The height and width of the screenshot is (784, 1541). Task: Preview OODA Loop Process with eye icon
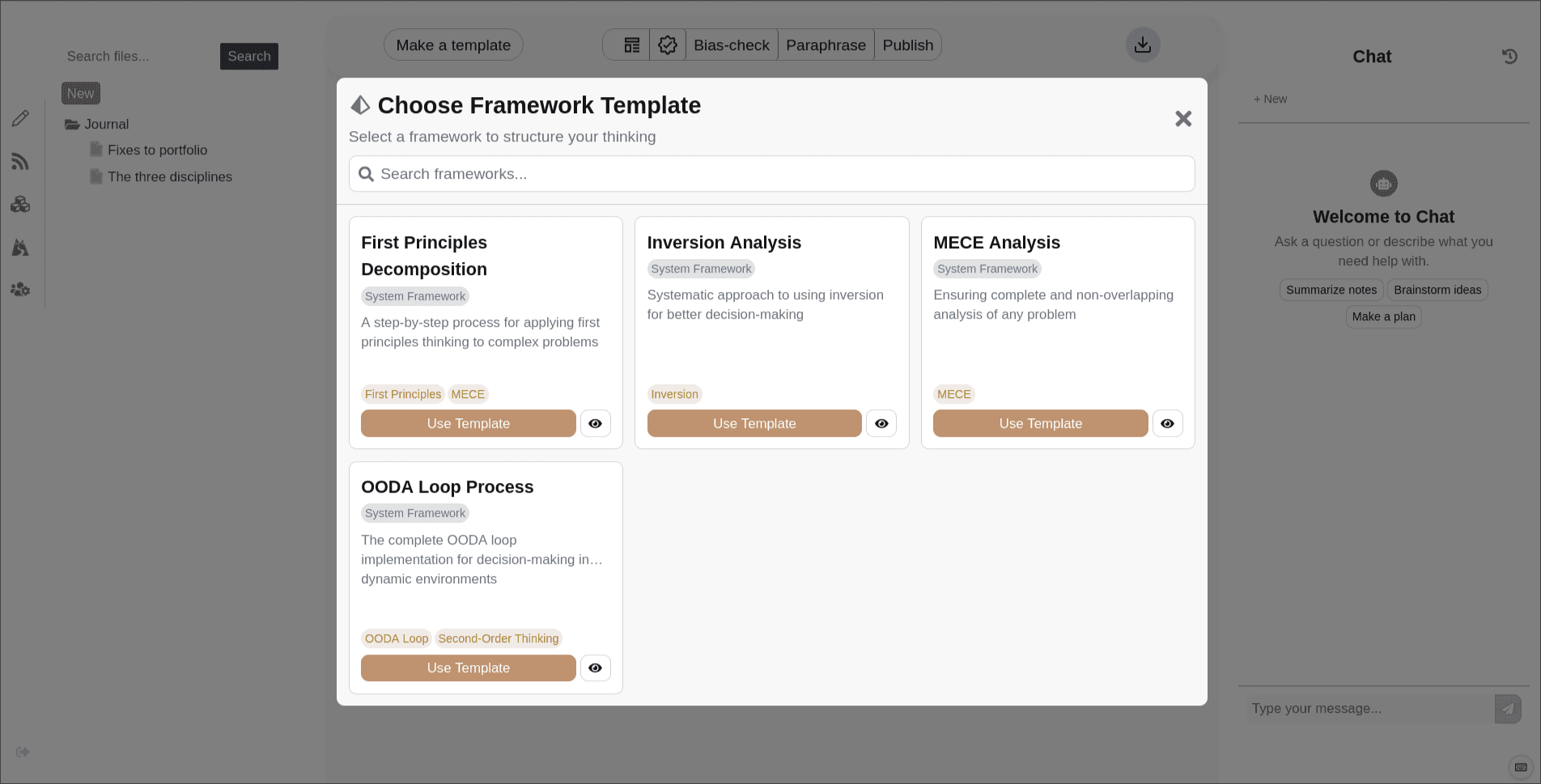point(596,667)
